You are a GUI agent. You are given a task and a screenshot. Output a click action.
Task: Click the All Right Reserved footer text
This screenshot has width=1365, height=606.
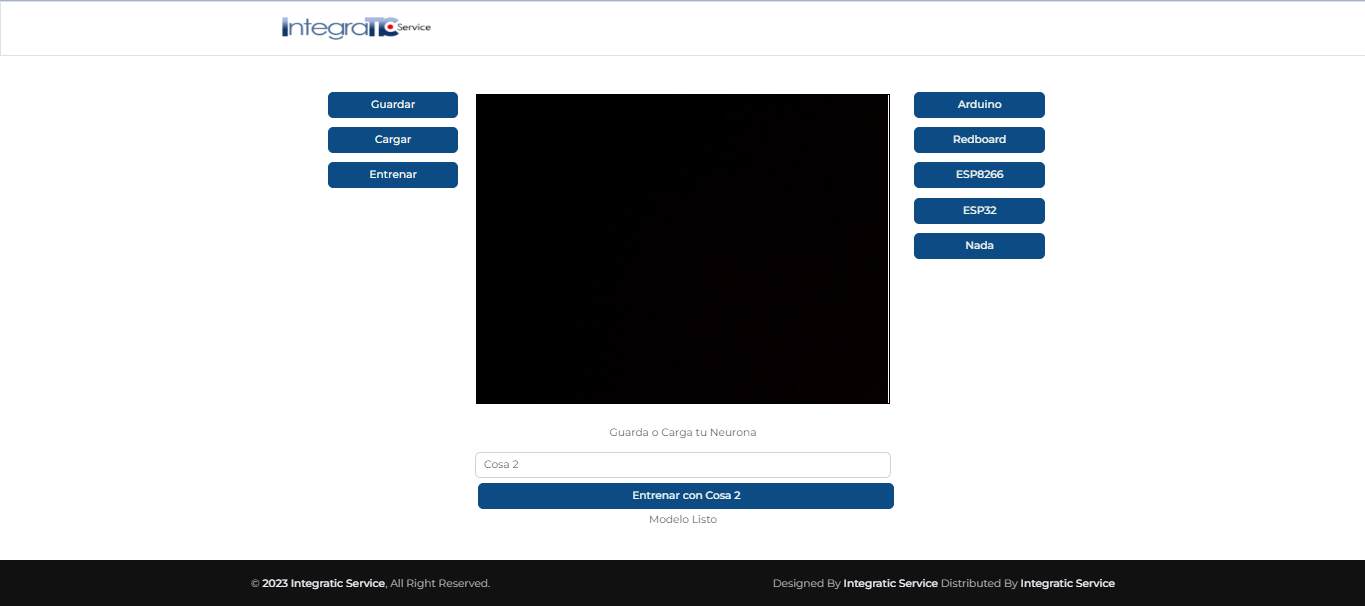(440, 583)
